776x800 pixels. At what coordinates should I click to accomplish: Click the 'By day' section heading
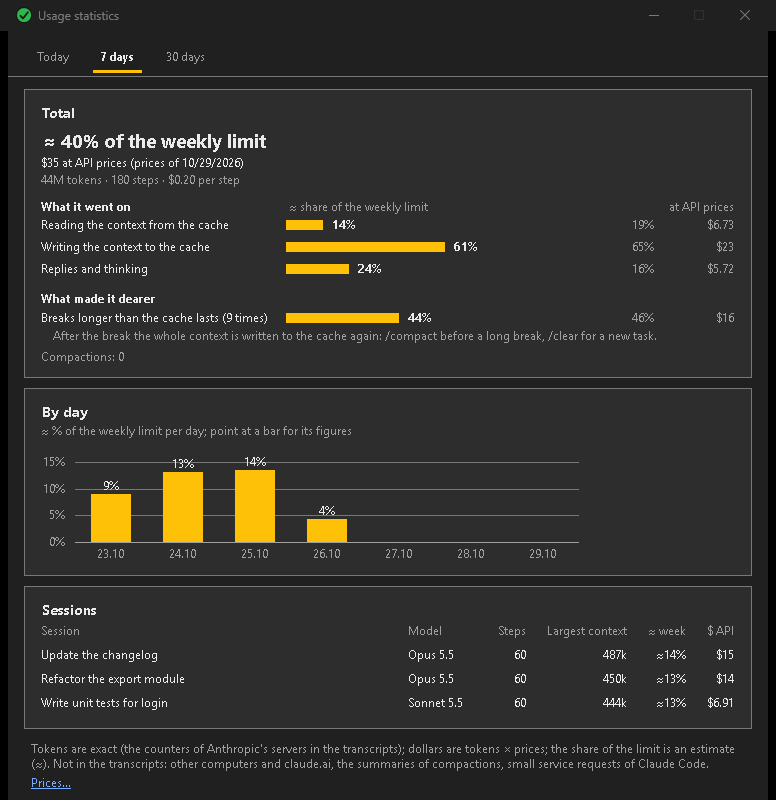pyautogui.click(x=65, y=412)
